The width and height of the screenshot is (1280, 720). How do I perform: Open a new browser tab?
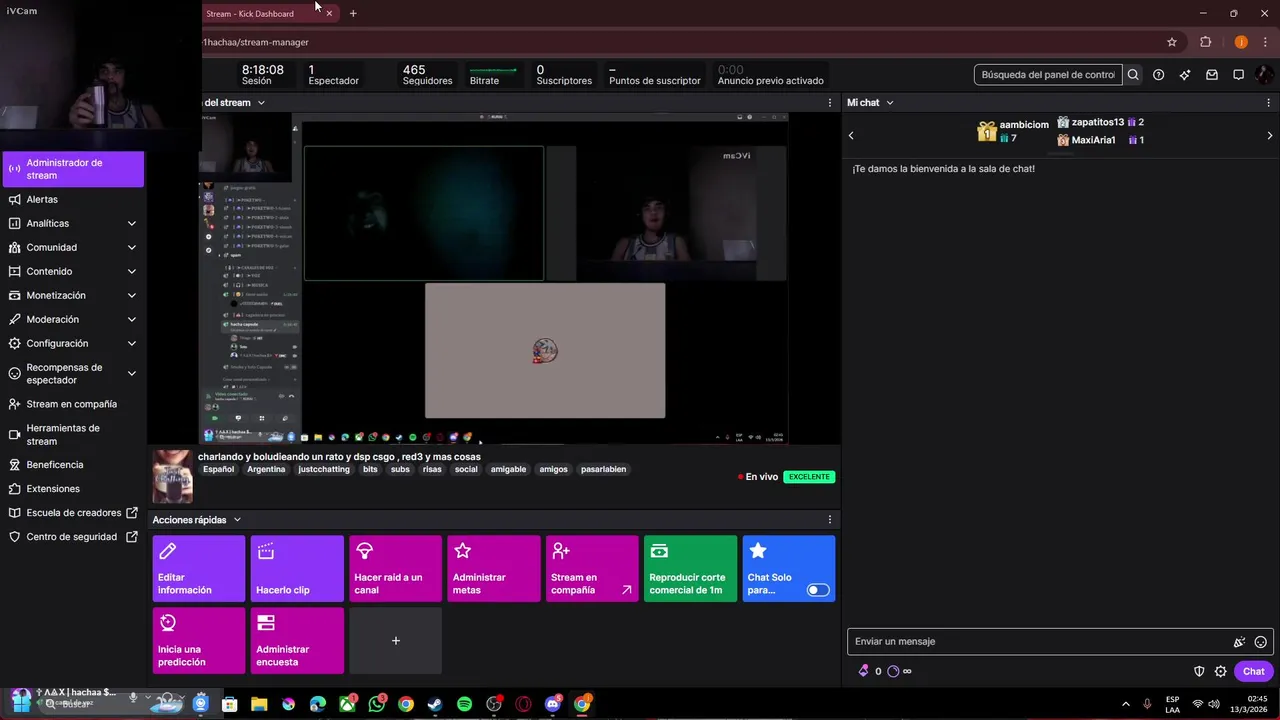[353, 14]
